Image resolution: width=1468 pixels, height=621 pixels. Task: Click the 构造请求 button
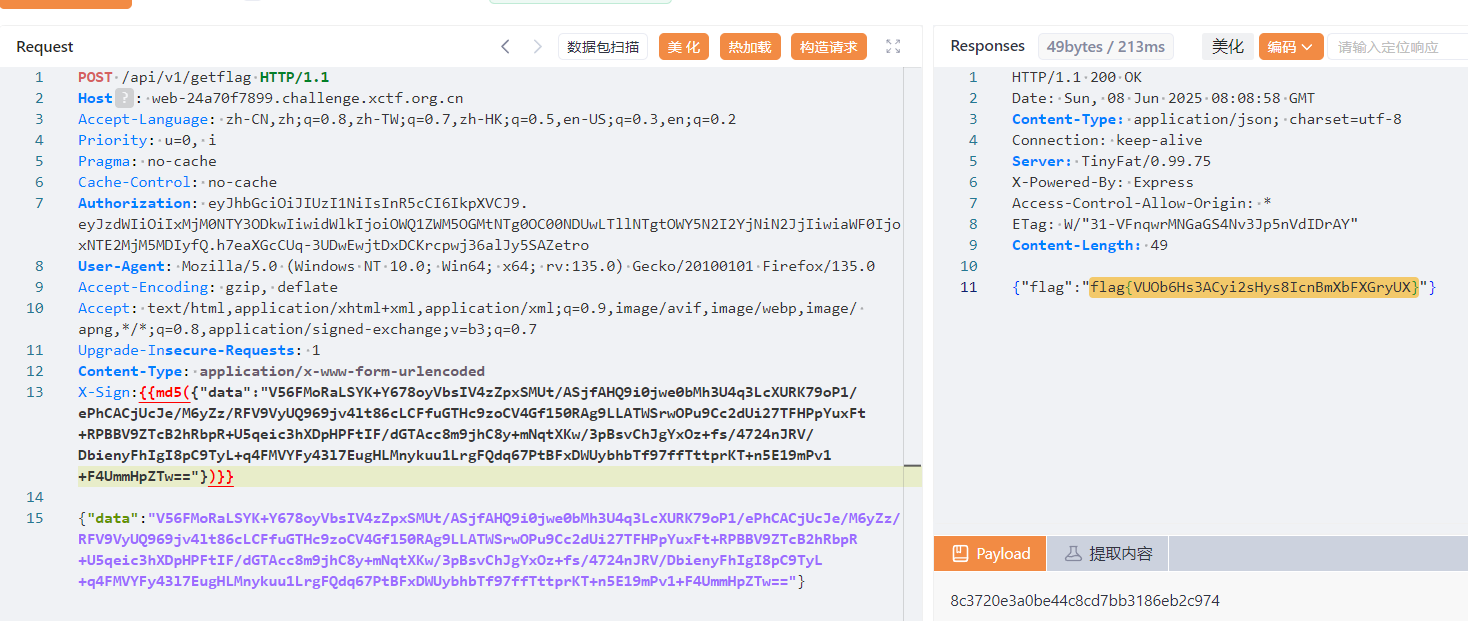829,46
